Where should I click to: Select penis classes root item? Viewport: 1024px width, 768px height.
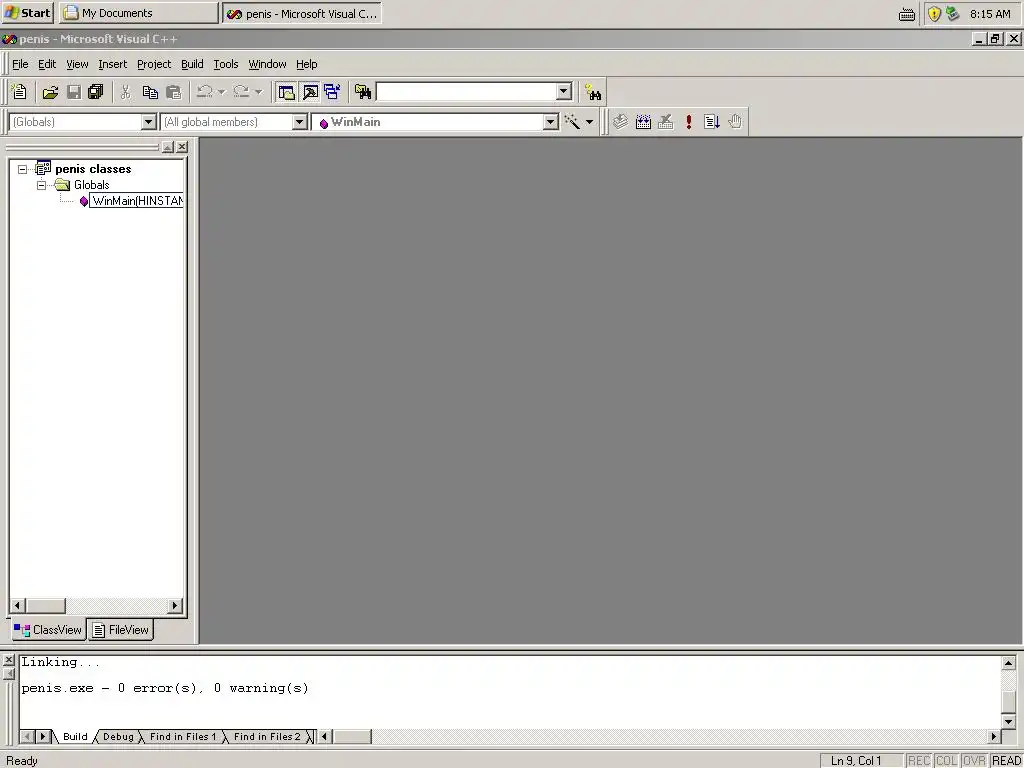point(93,169)
